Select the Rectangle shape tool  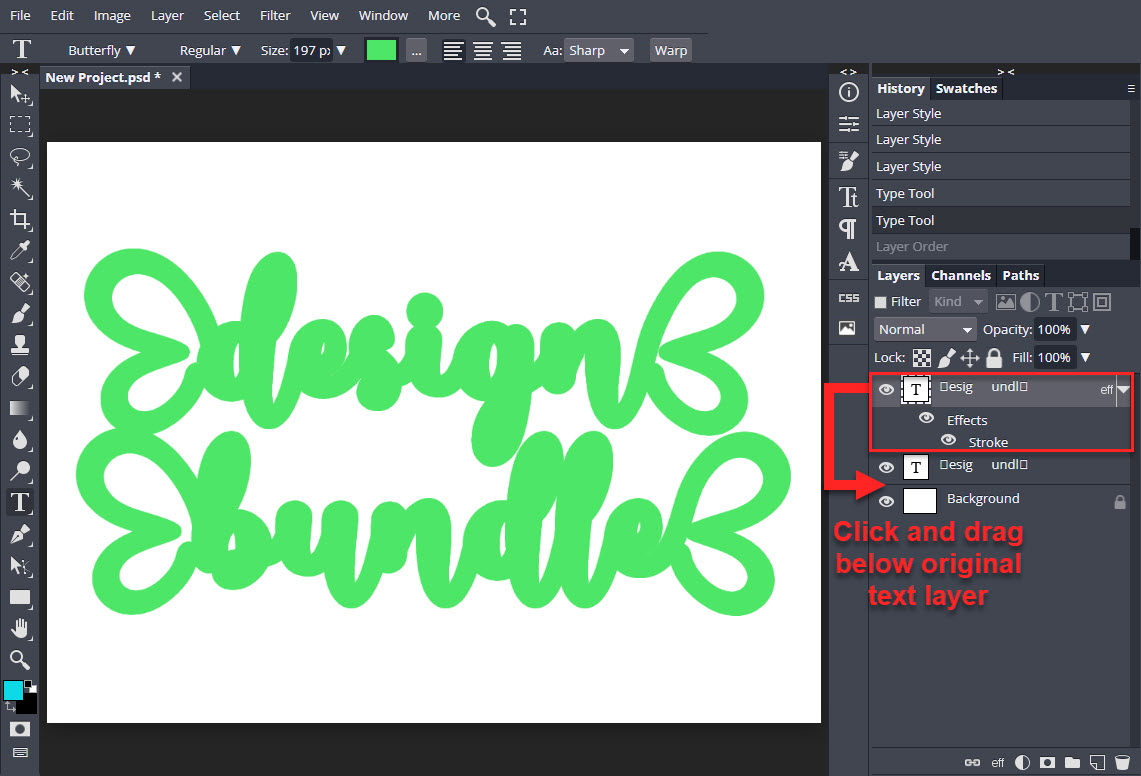tap(20, 598)
